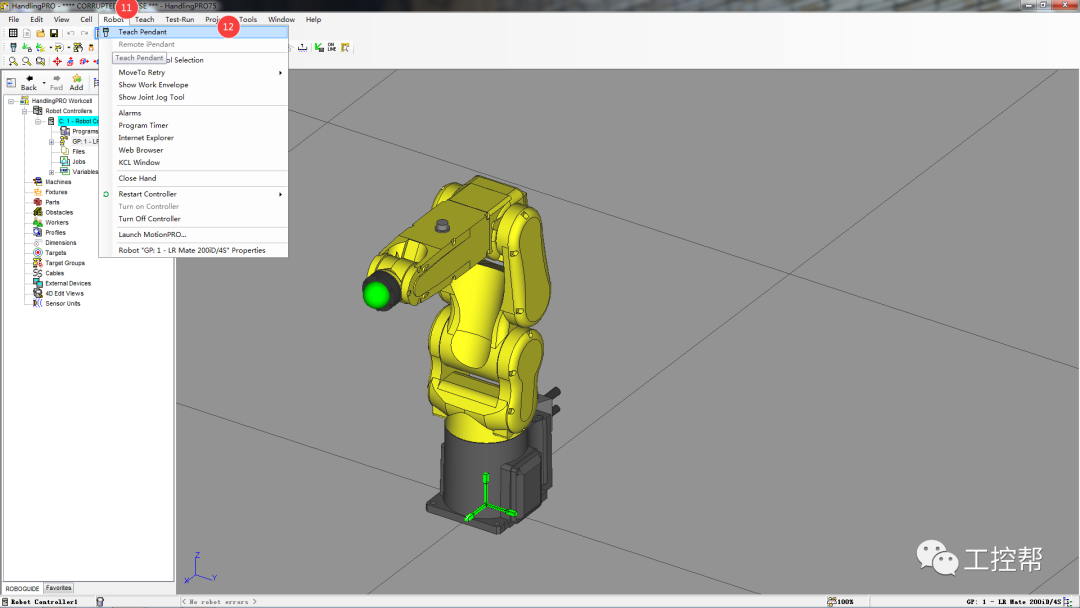This screenshot has width=1080, height=608.
Task: Open the Window menu
Action: (x=281, y=19)
